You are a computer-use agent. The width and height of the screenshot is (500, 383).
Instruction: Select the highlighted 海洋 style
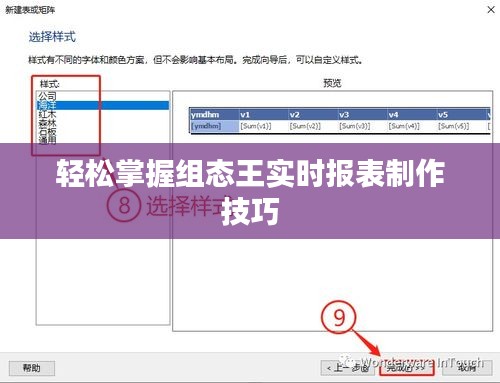tap(103, 105)
